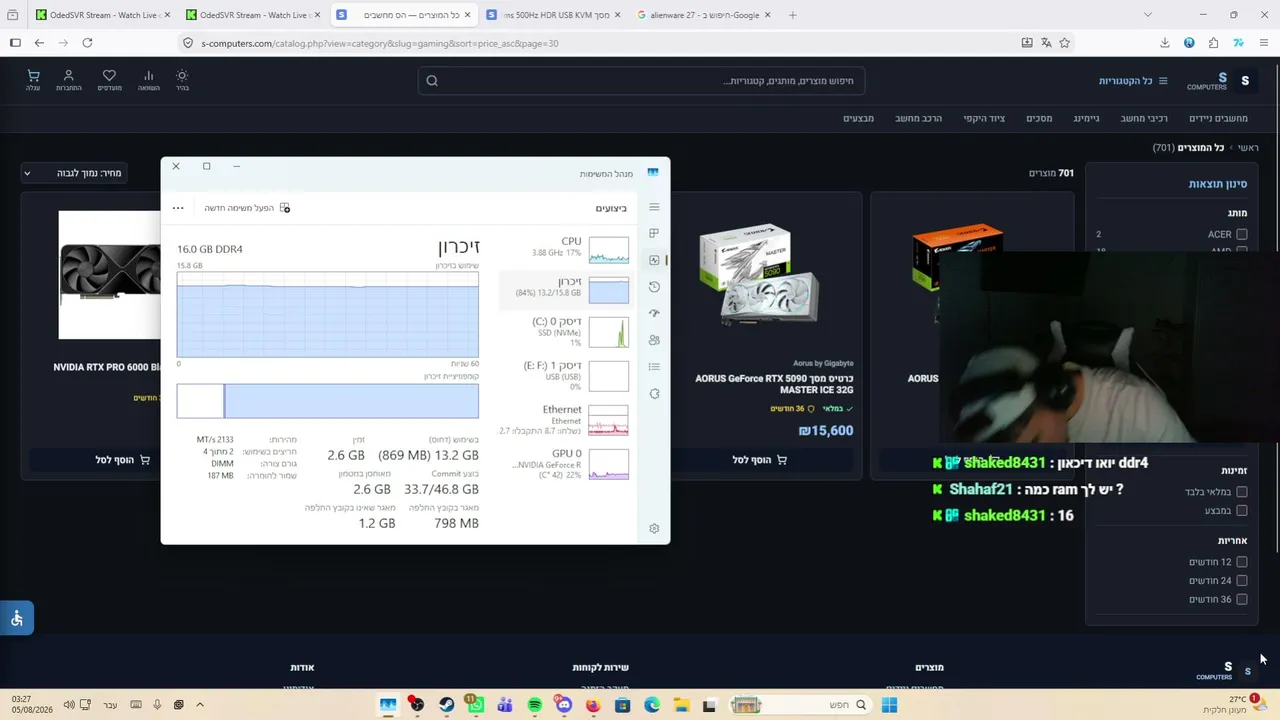
Task: Open the accessibility widget button
Action: click(x=17, y=618)
